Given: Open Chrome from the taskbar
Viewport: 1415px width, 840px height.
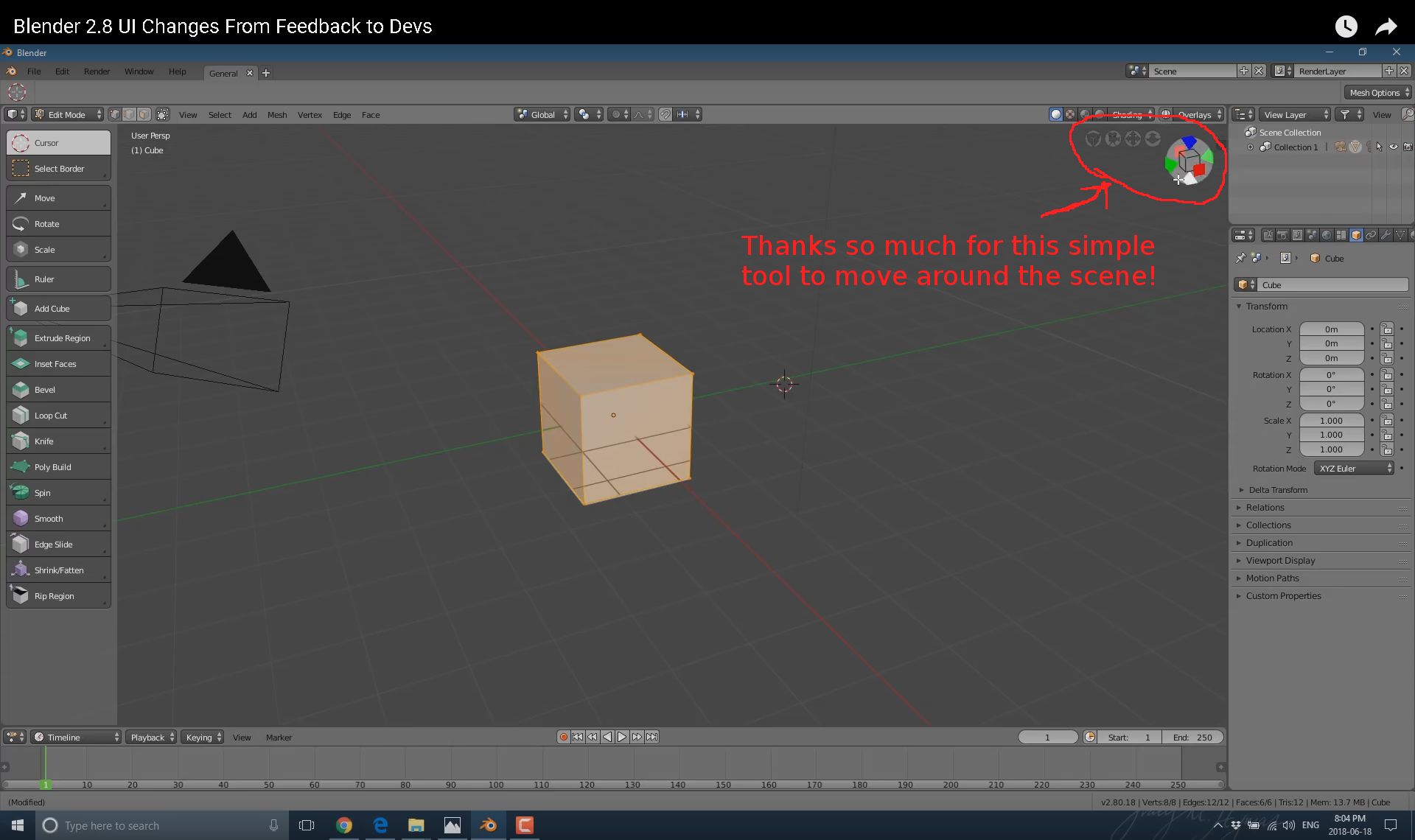Looking at the screenshot, I should (x=344, y=825).
